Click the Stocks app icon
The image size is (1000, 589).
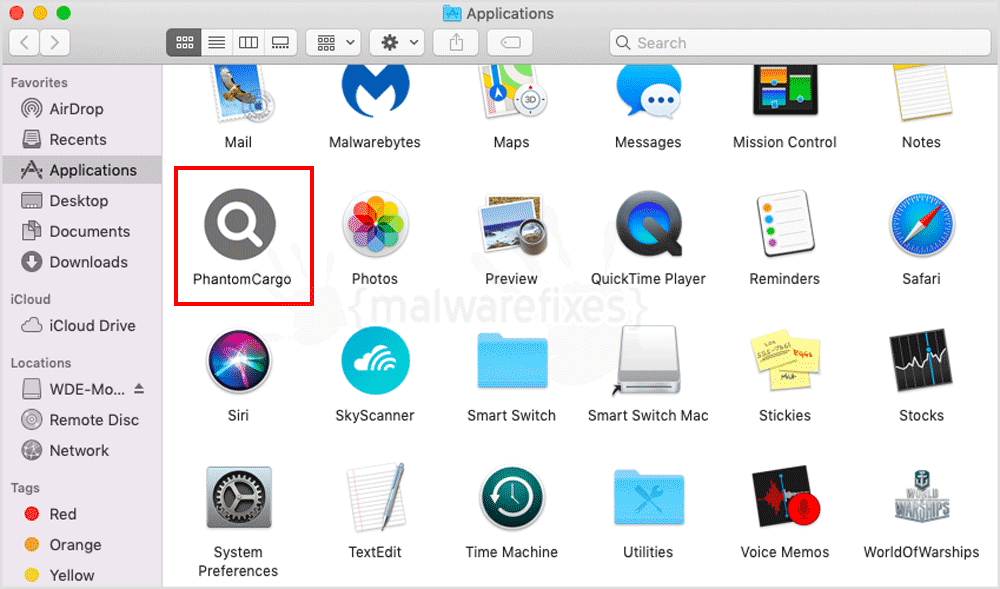point(922,361)
